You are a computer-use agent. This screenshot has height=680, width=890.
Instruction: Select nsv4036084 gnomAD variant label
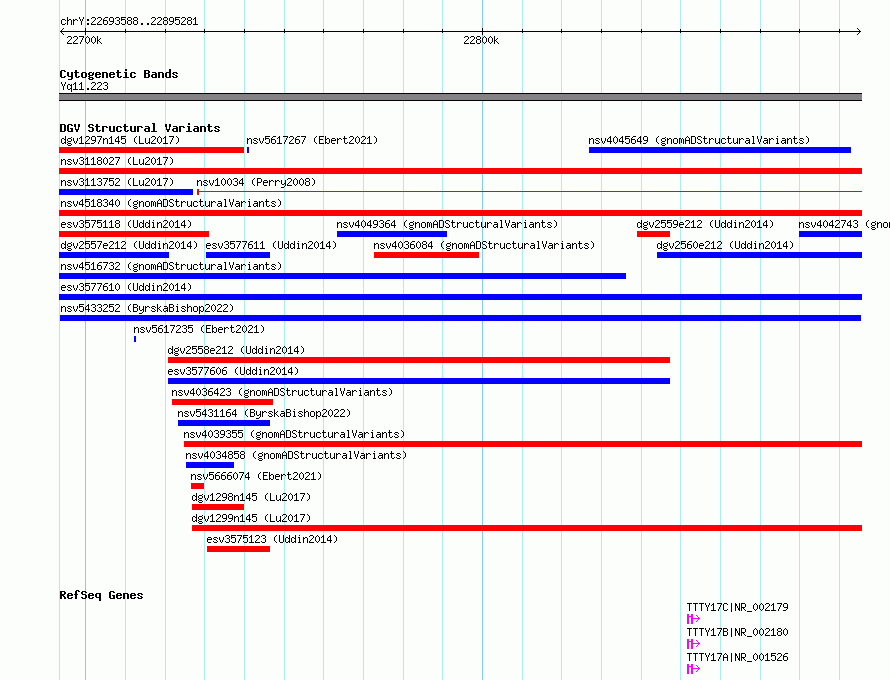point(484,245)
